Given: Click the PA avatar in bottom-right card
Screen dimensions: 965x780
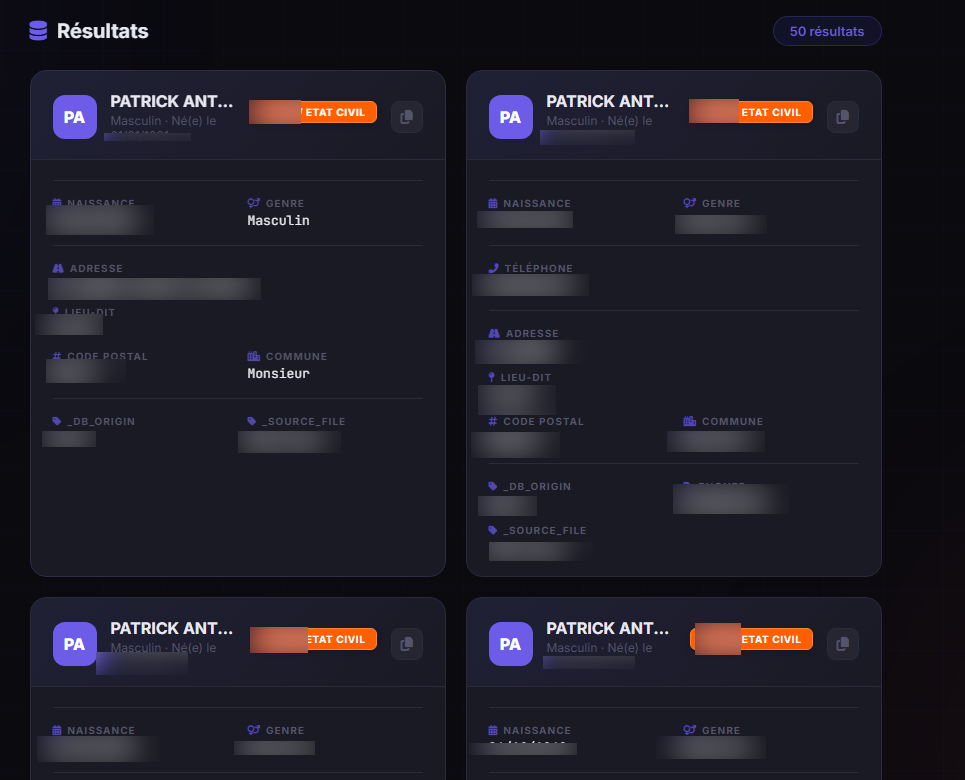Looking at the screenshot, I should tap(510, 644).
